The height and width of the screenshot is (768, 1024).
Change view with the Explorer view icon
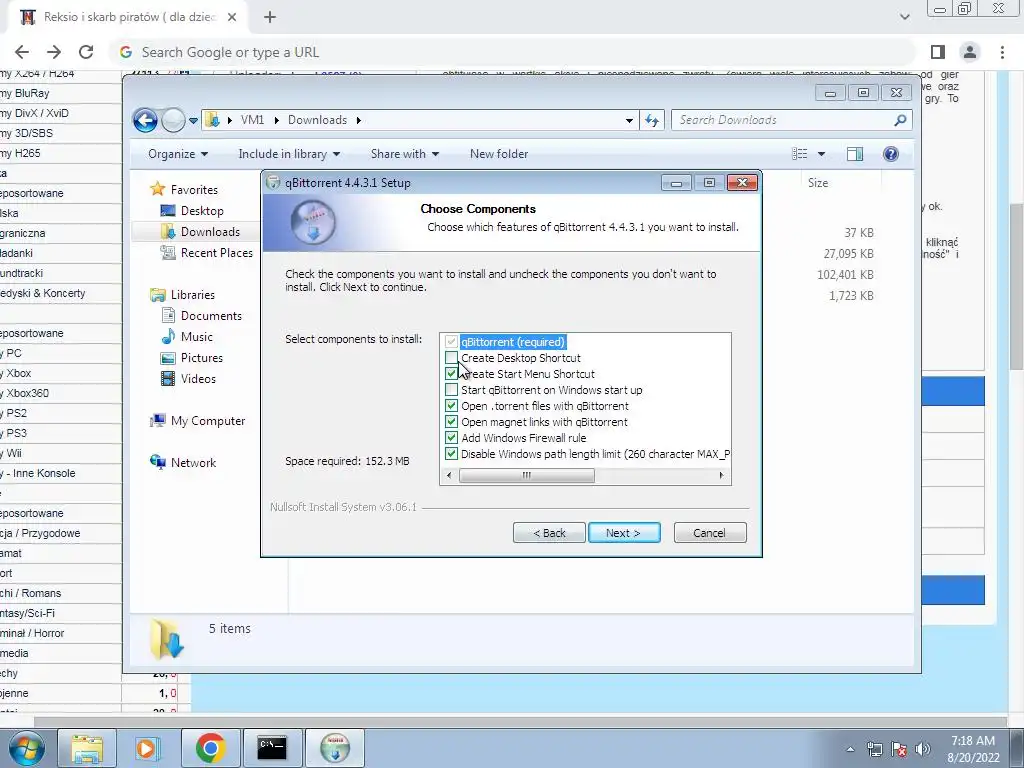tap(799, 154)
